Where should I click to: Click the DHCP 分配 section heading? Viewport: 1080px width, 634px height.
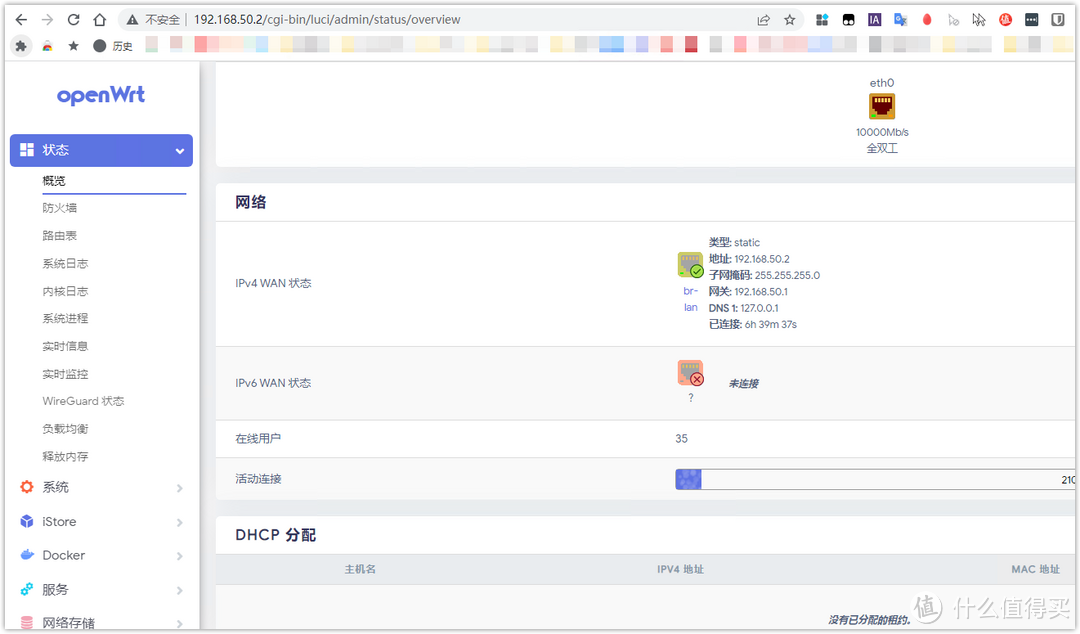point(276,535)
